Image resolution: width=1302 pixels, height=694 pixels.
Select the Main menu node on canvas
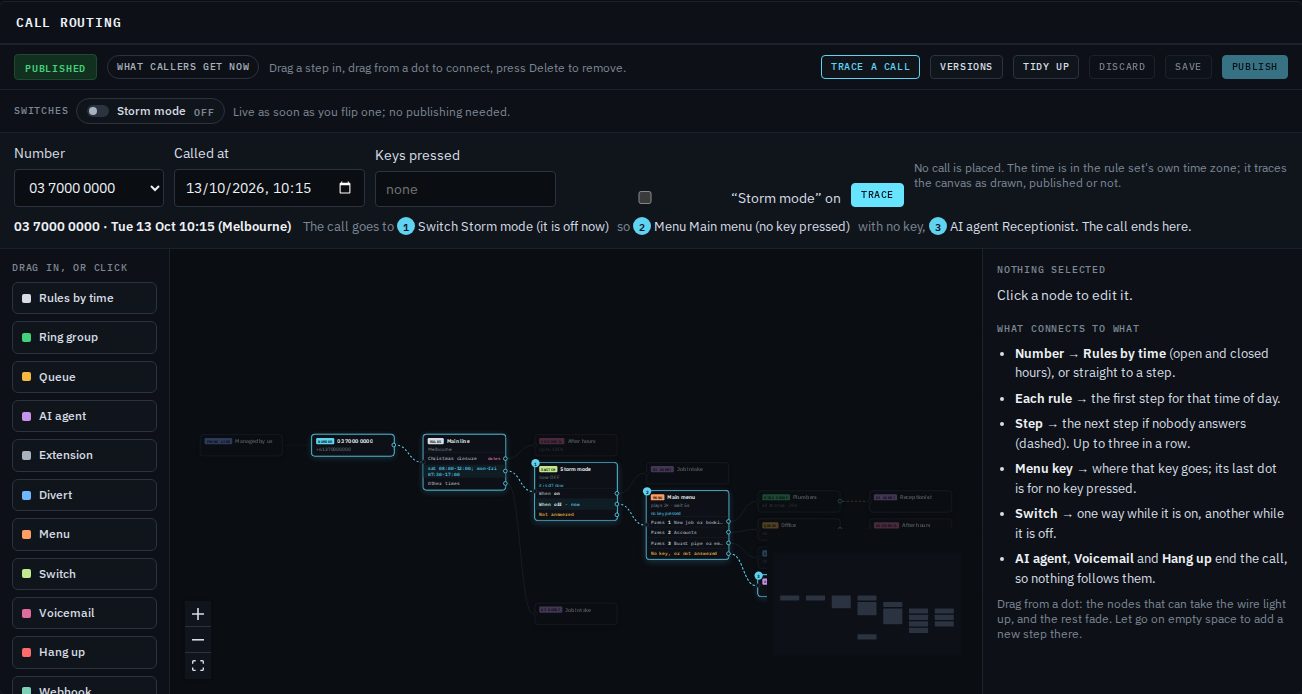(688, 524)
